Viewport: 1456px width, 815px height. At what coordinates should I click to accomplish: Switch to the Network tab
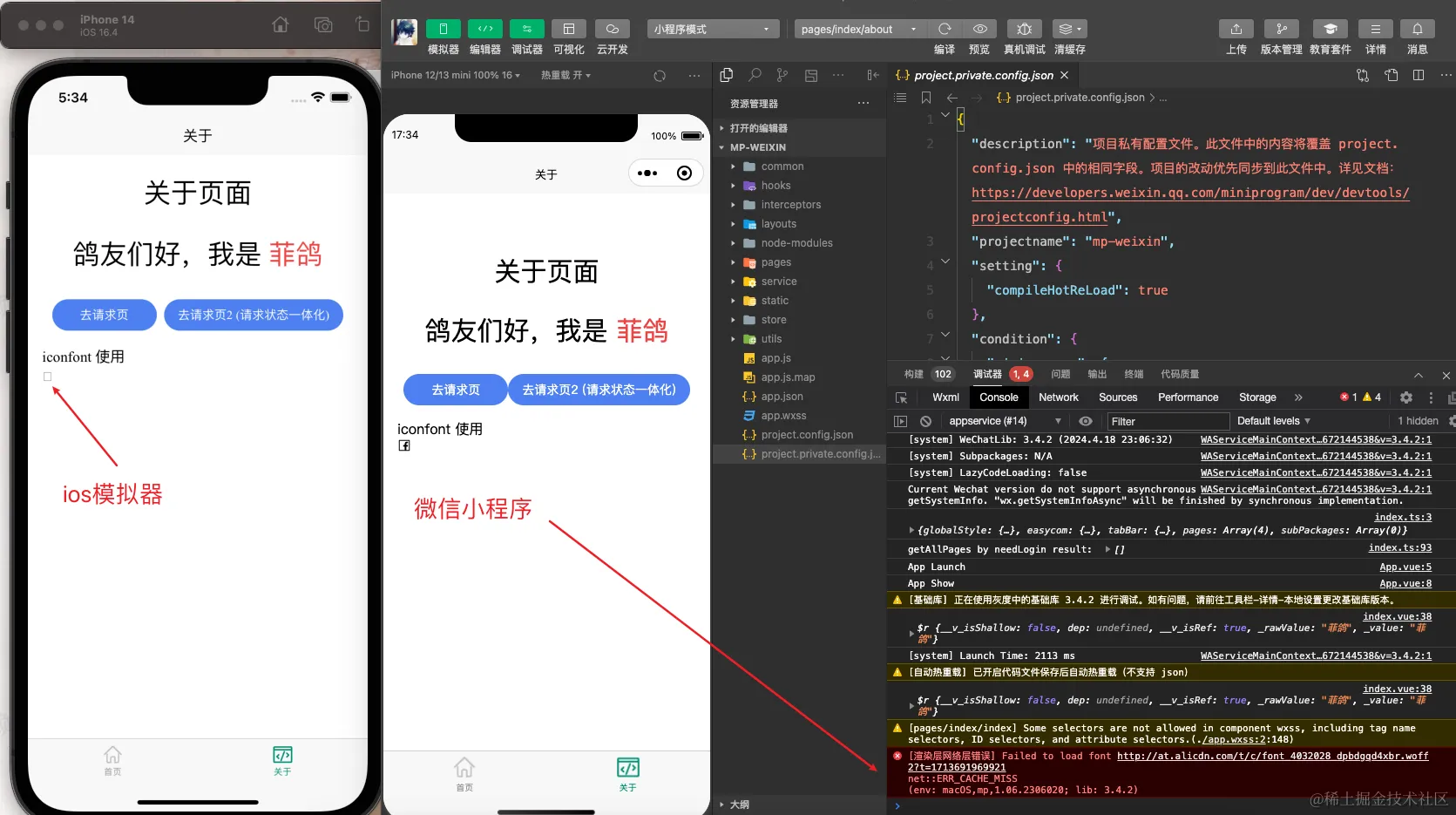pyautogui.click(x=1058, y=397)
